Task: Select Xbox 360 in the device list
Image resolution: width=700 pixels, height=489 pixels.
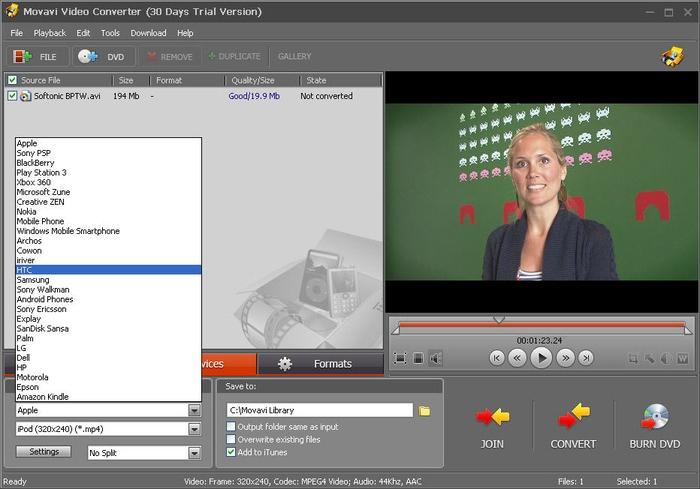Action: coord(108,182)
